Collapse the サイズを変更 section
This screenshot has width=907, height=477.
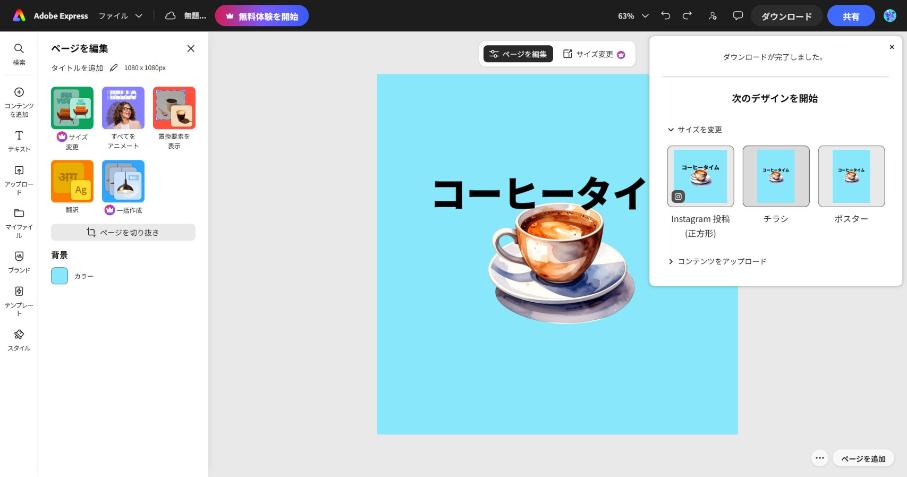[x=695, y=130]
